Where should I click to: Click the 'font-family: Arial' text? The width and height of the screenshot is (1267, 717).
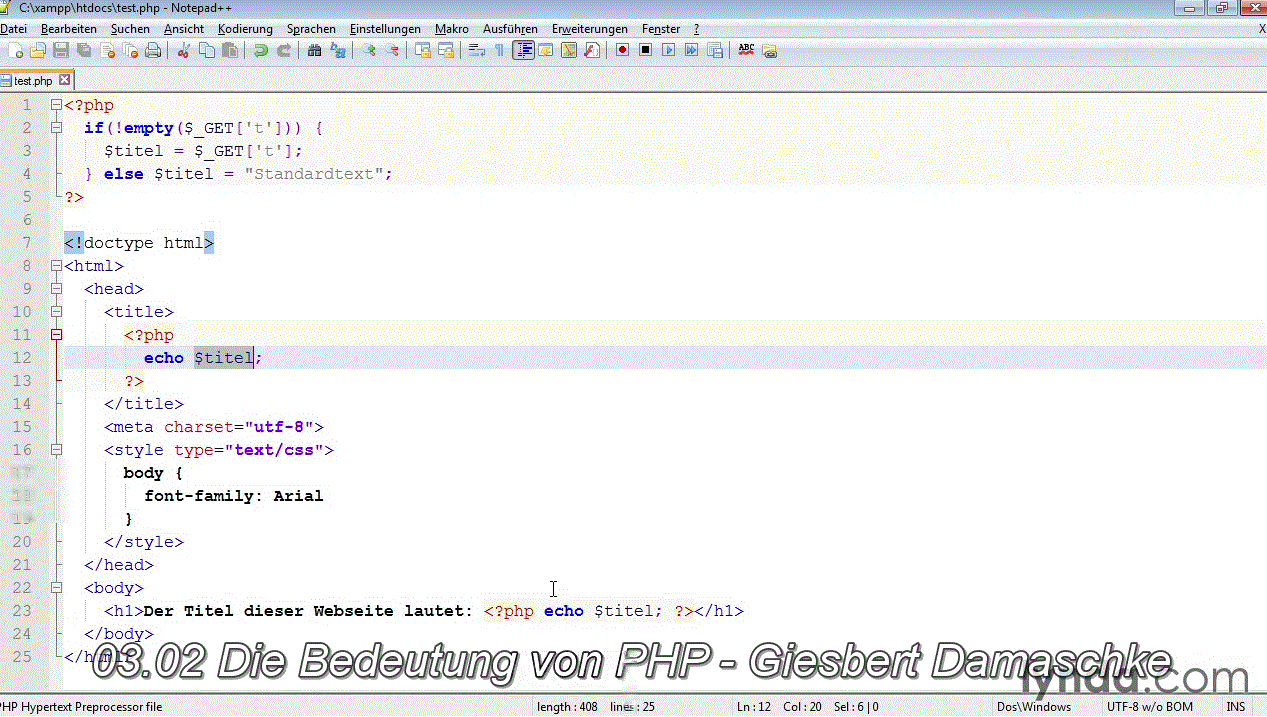234,496
